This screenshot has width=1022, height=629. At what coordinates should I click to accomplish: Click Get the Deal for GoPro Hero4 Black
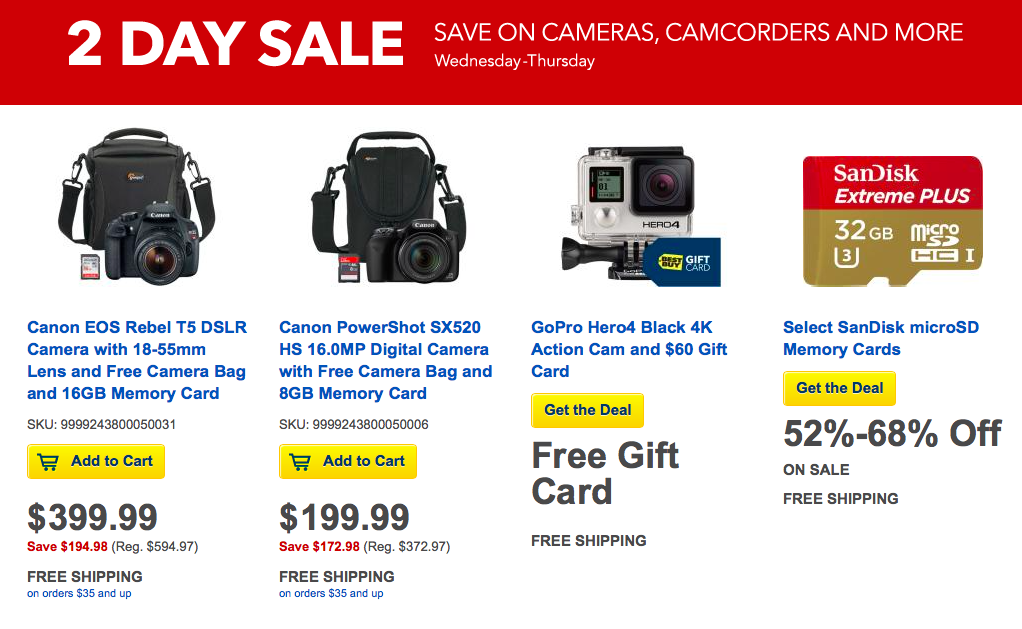tap(587, 410)
